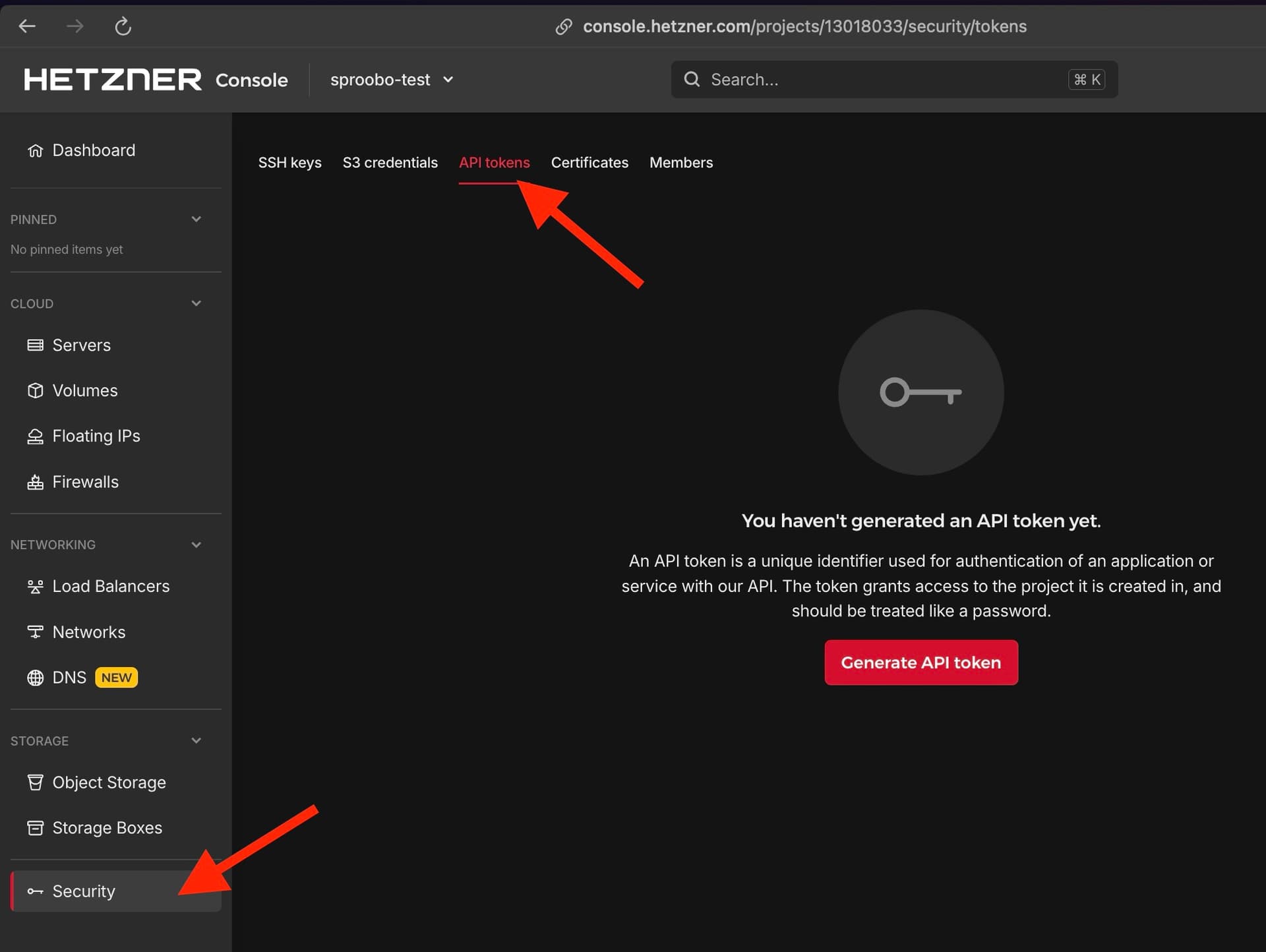1266x952 pixels.
Task: Click the Networks icon
Action: pyautogui.click(x=35, y=632)
